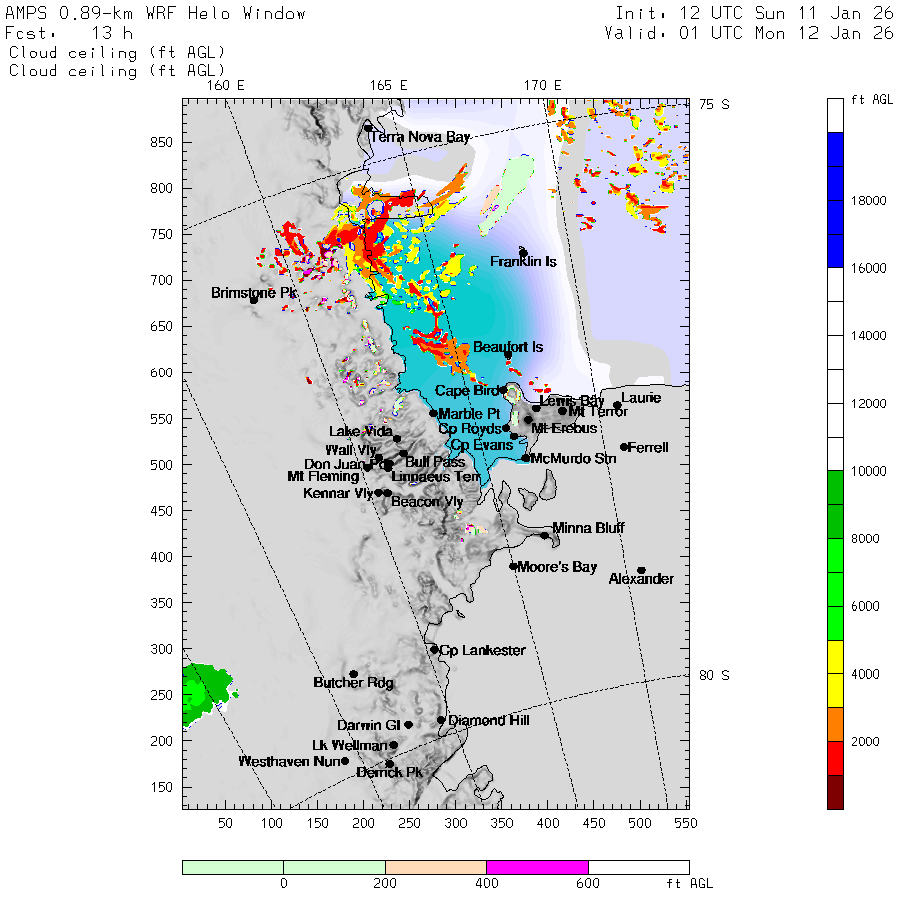The width and height of the screenshot is (900, 900).
Task: Click the Westhaven Nun station marker
Action: [x=345, y=761]
